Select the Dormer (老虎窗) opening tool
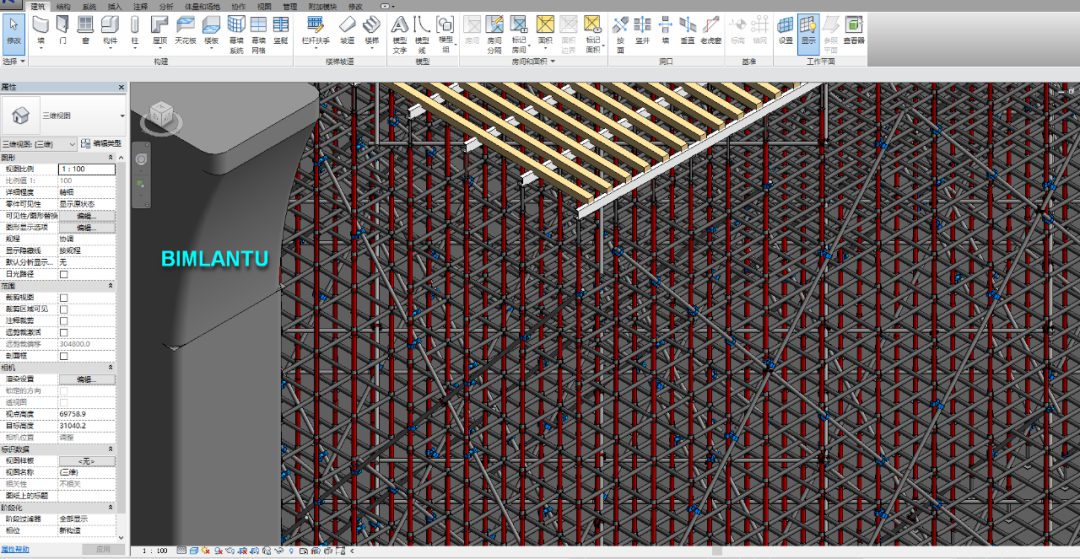 pyautogui.click(x=711, y=32)
